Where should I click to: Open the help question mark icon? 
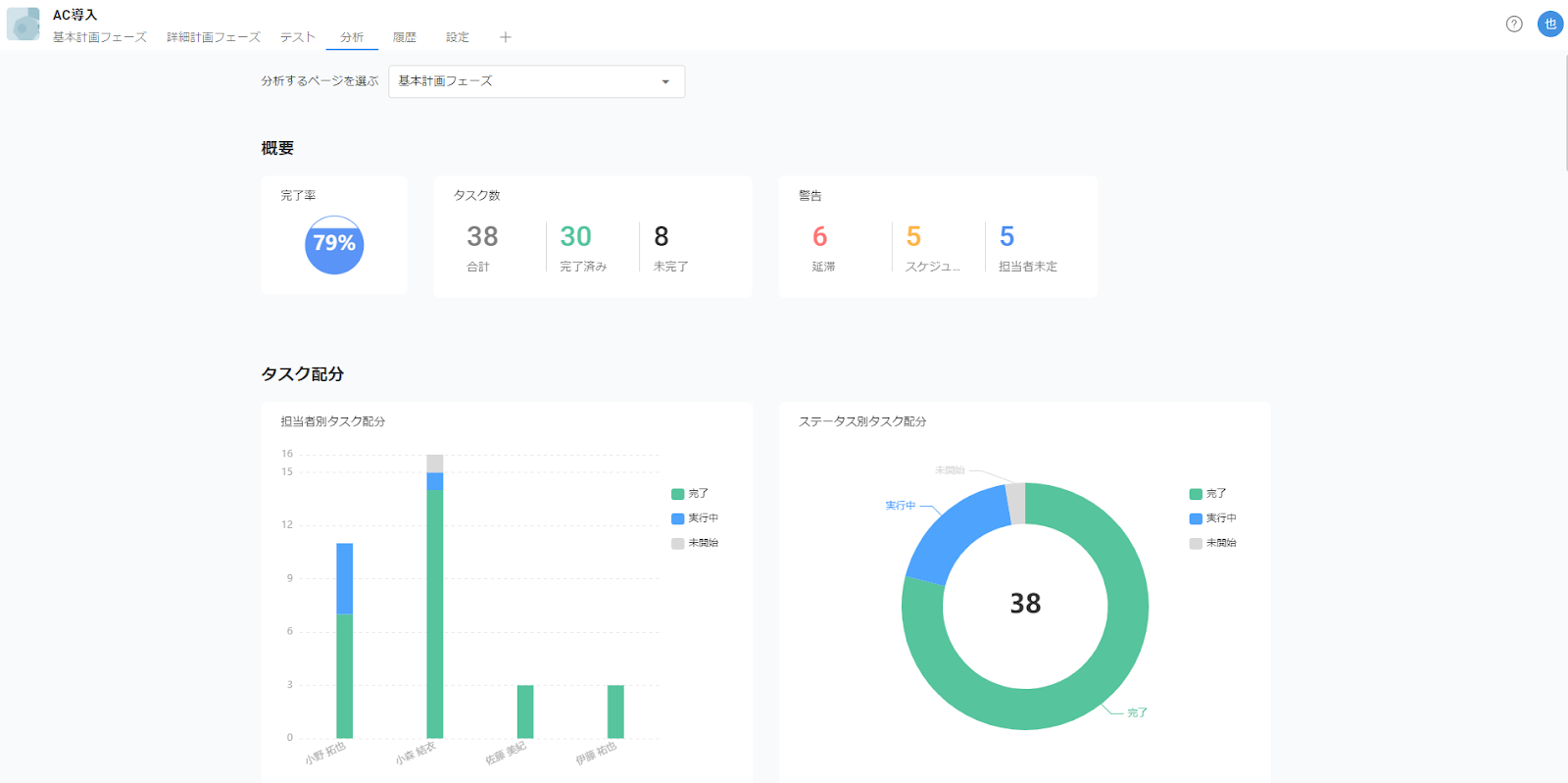click(x=1514, y=24)
